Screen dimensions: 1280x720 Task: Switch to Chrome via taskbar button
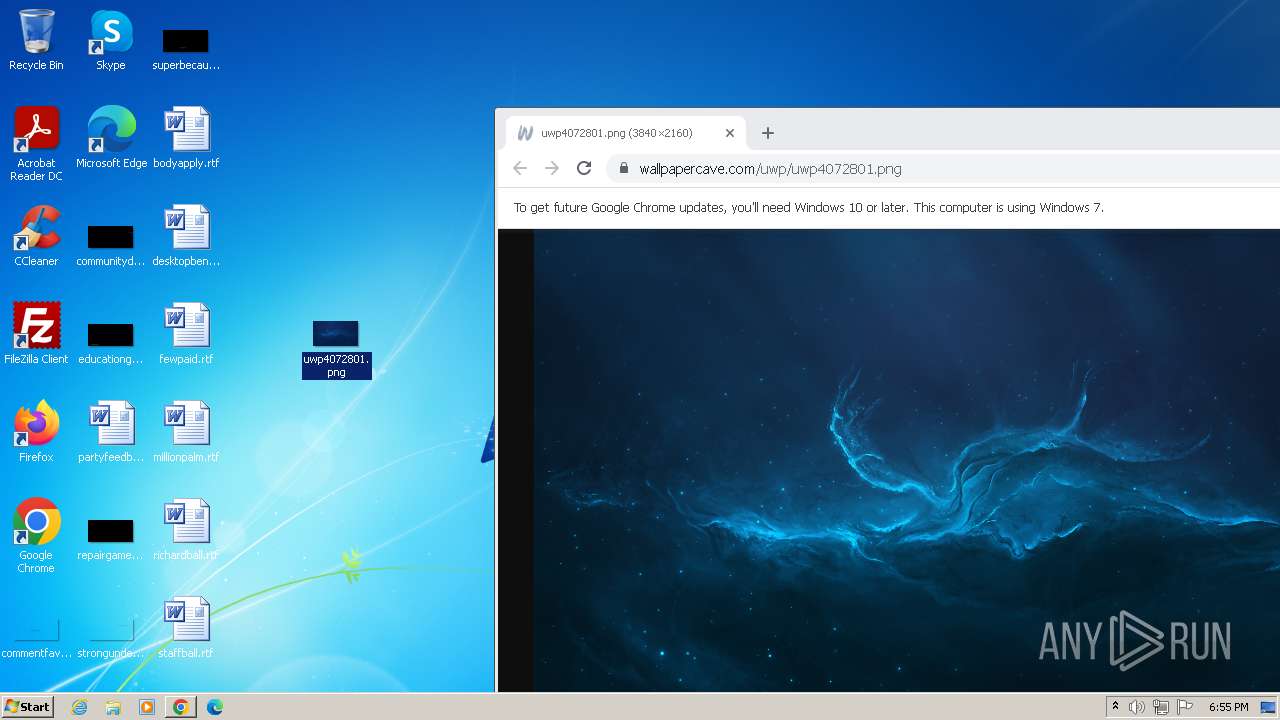tap(181, 707)
